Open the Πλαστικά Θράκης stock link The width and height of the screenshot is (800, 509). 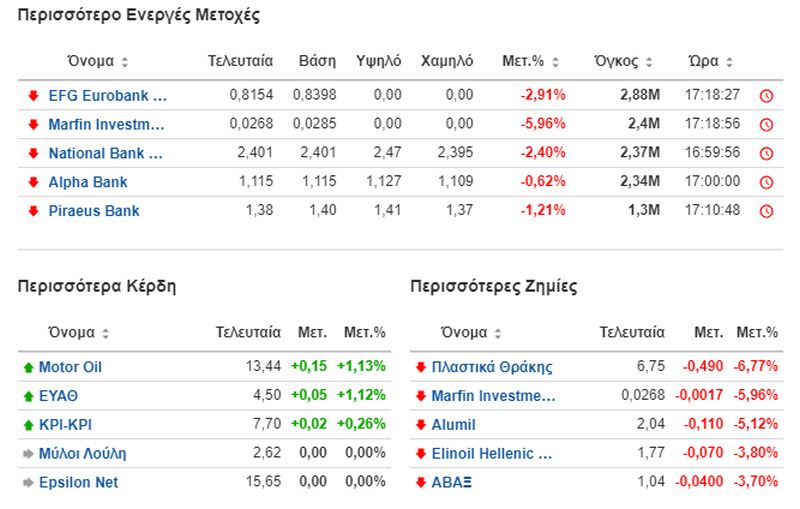tap(491, 367)
